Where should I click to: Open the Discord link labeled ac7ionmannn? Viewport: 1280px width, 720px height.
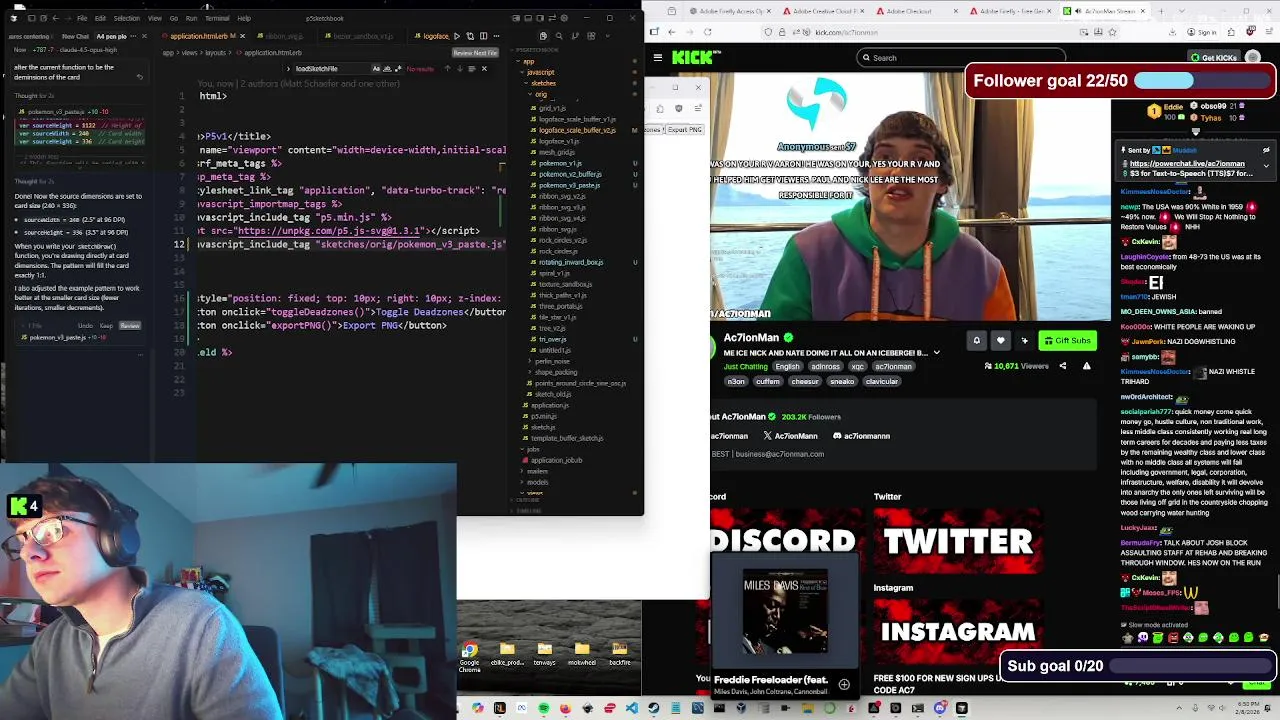[861, 436]
